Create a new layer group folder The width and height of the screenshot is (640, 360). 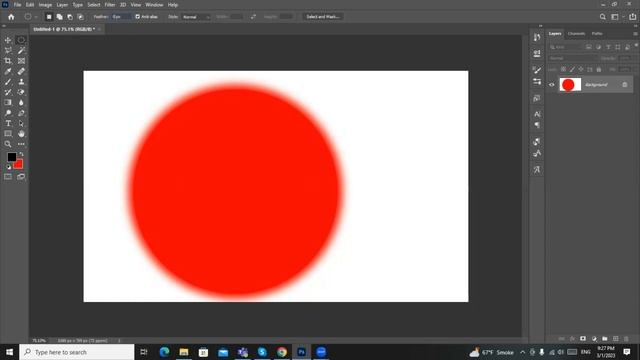pos(604,339)
